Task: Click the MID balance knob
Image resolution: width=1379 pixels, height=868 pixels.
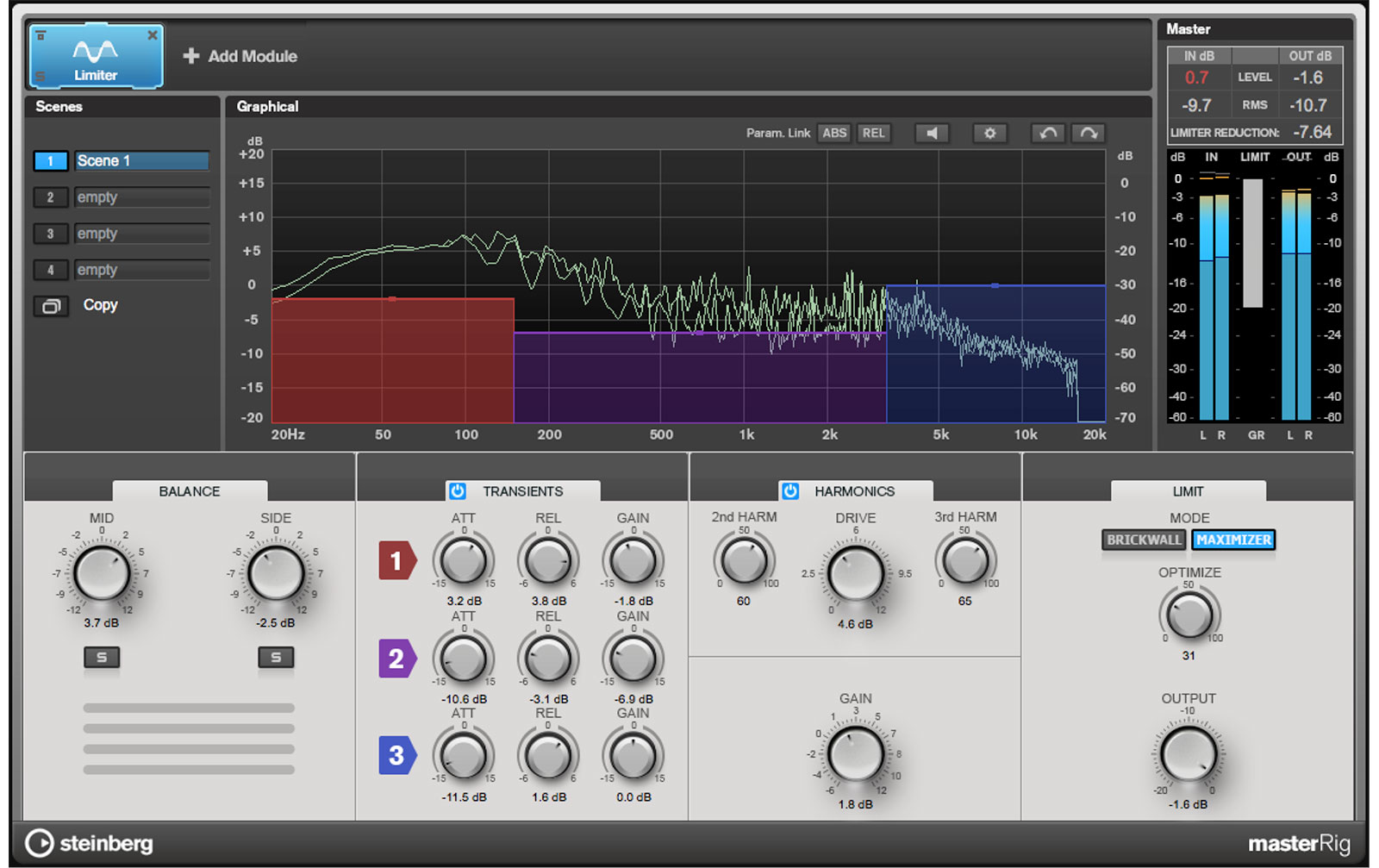Action: click(102, 573)
